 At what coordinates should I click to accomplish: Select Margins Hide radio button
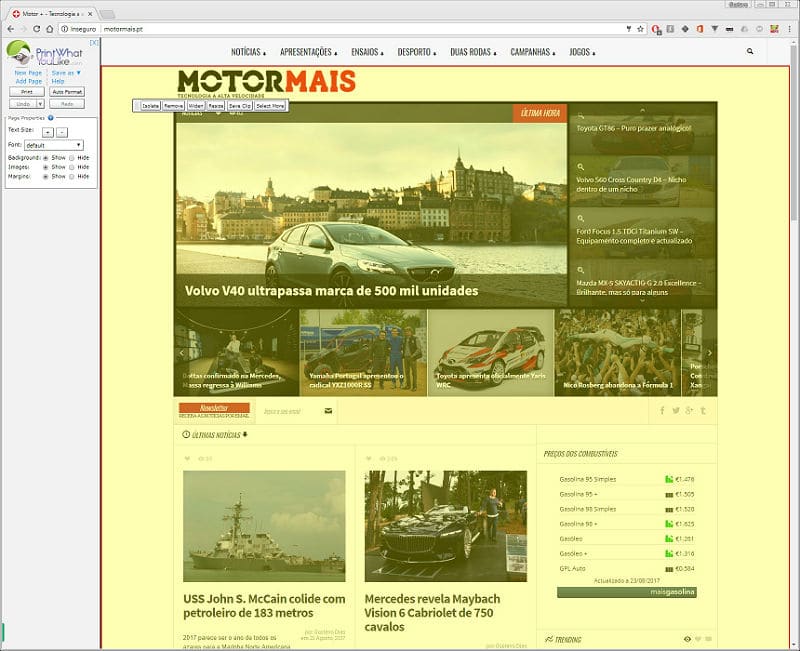coord(71,177)
